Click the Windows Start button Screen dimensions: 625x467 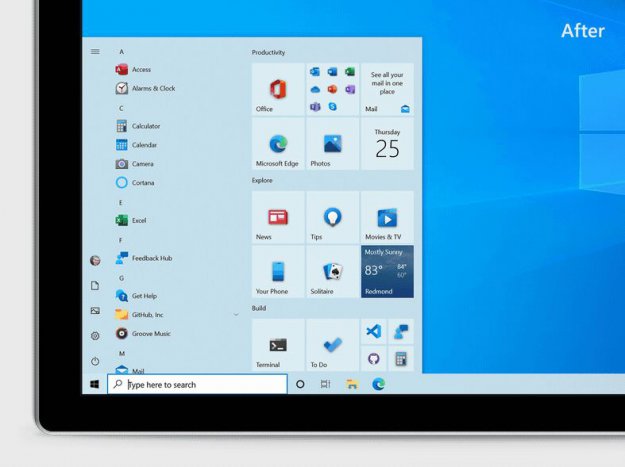(94, 384)
